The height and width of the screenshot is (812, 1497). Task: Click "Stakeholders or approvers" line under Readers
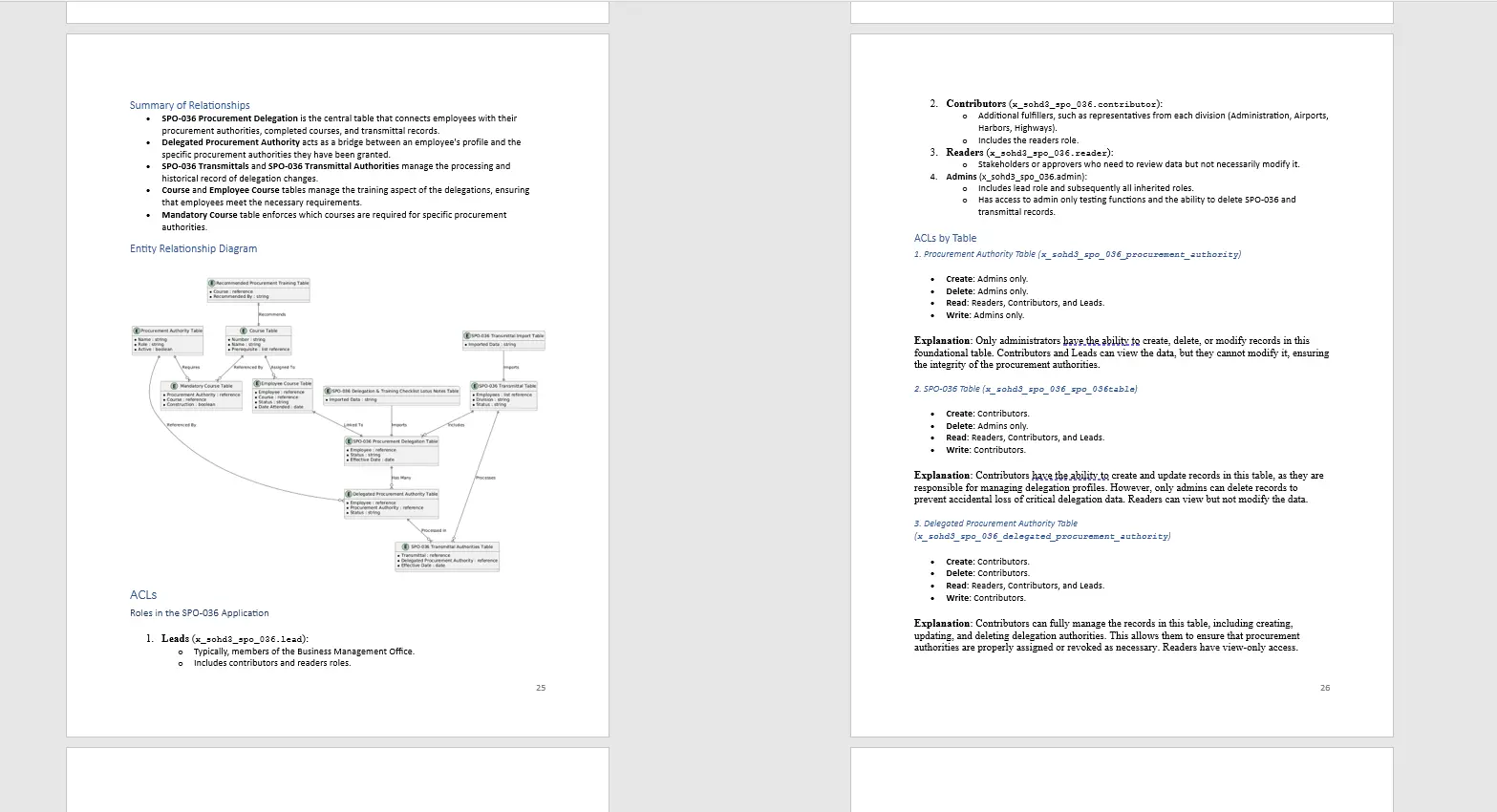point(1139,164)
